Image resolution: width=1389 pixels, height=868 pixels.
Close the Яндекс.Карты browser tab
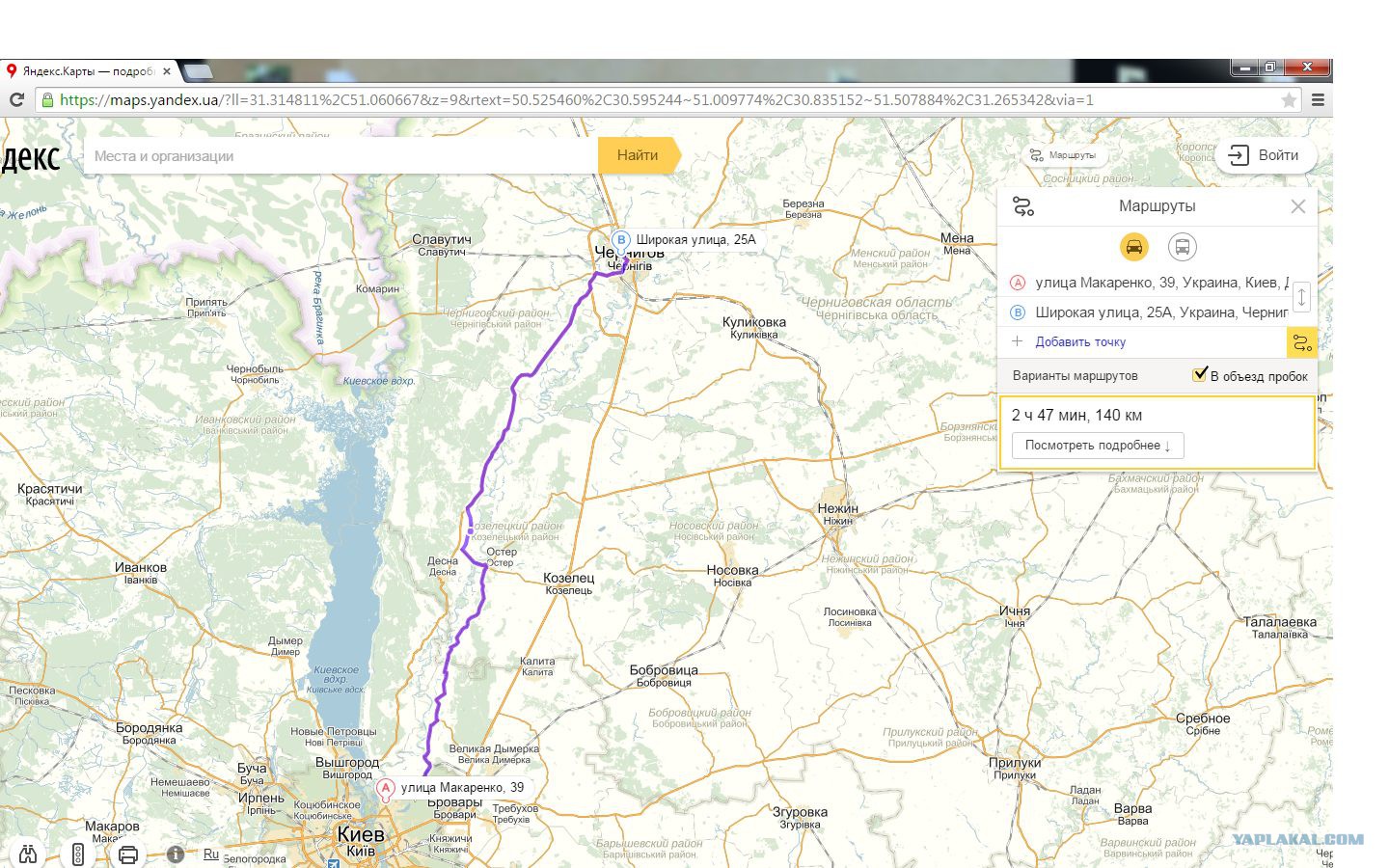point(167,71)
